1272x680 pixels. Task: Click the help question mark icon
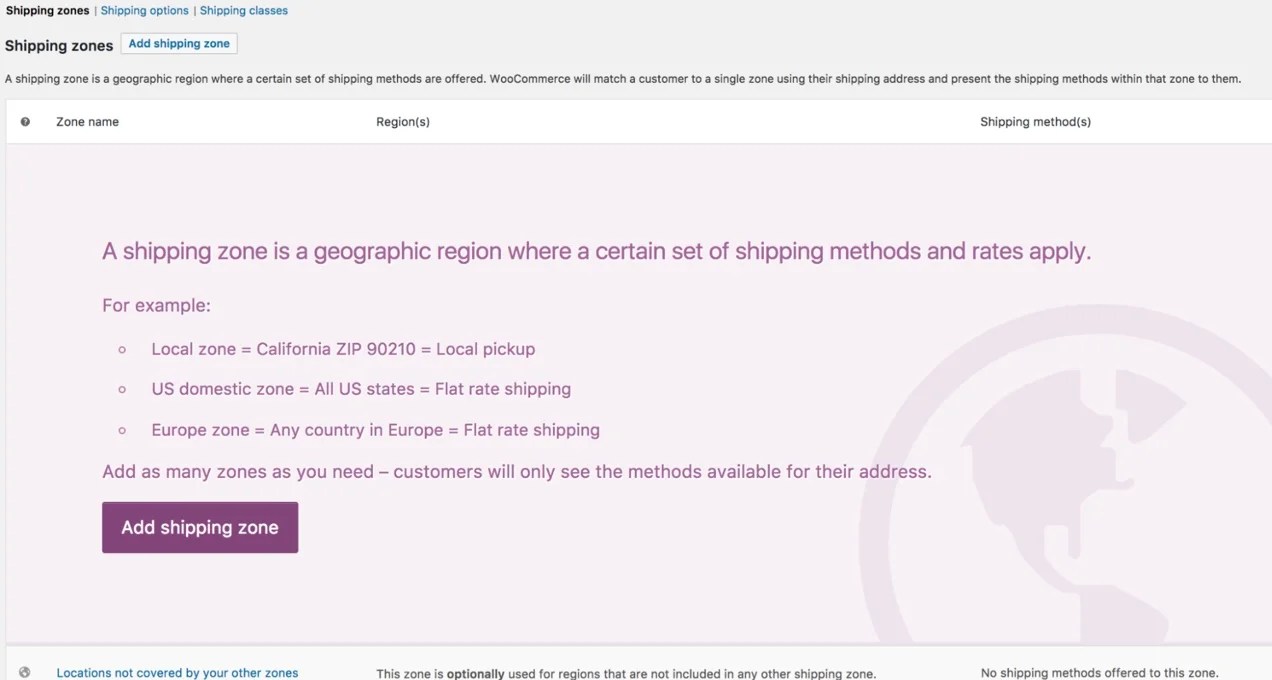[x=25, y=121]
